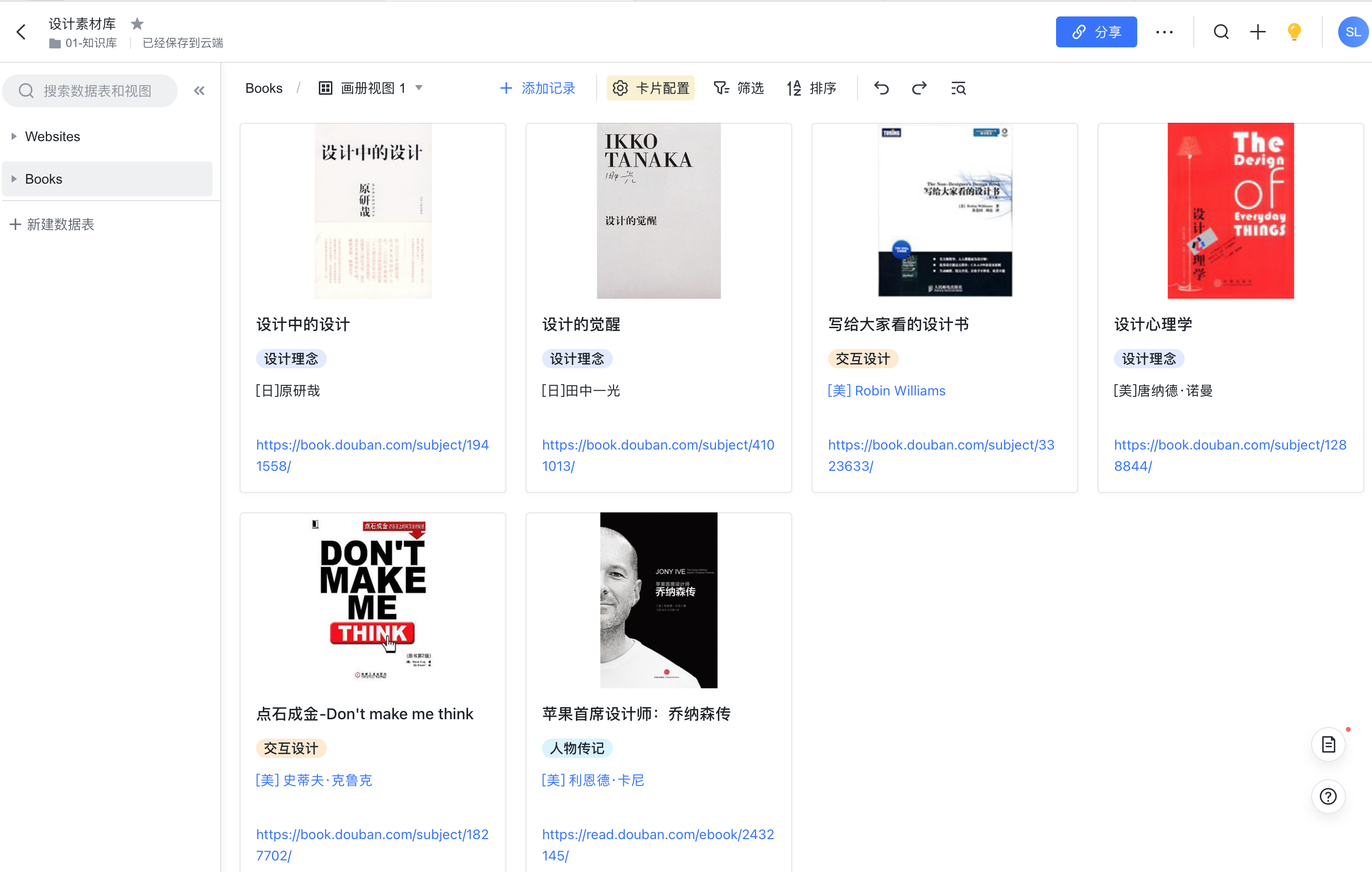This screenshot has height=872, width=1372.
Task: Open the 卡片配置 card configuration settings
Action: [650, 88]
